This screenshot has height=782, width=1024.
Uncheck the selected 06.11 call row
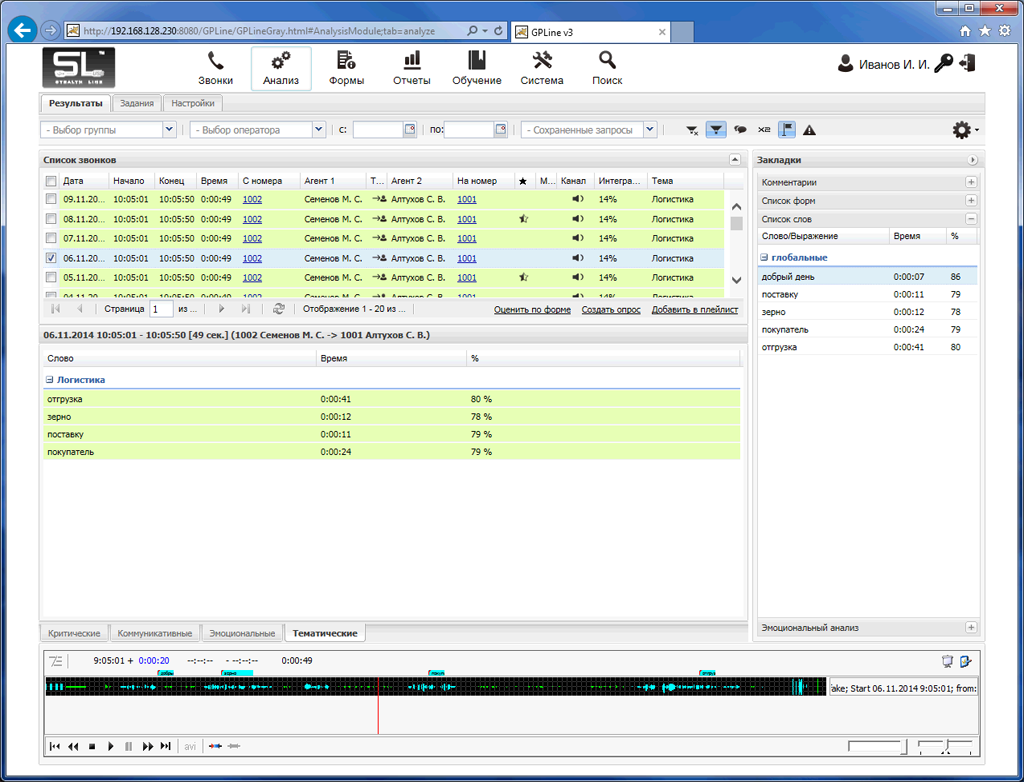click(x=51, y=258)
